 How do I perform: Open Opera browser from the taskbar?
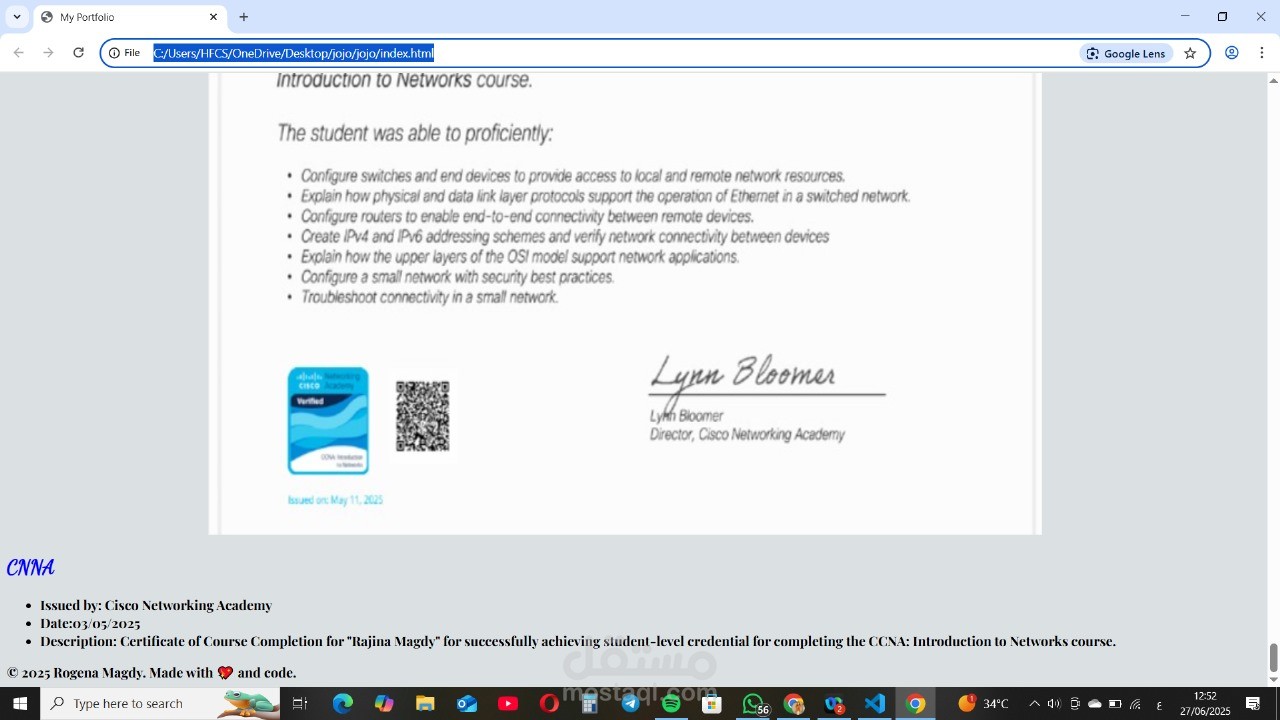point(549,704)
